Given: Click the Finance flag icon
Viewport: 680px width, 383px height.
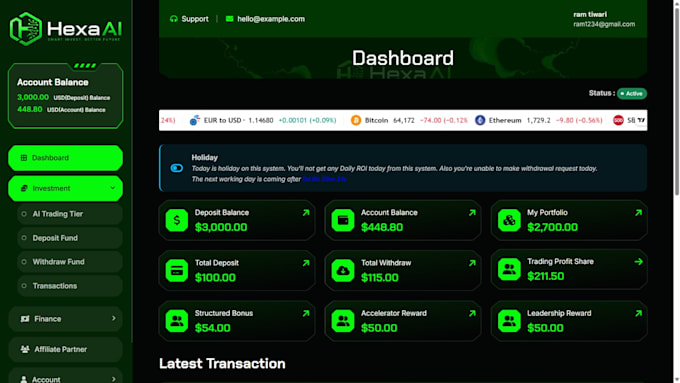Looking at the screenshot, I should point(25,319).
